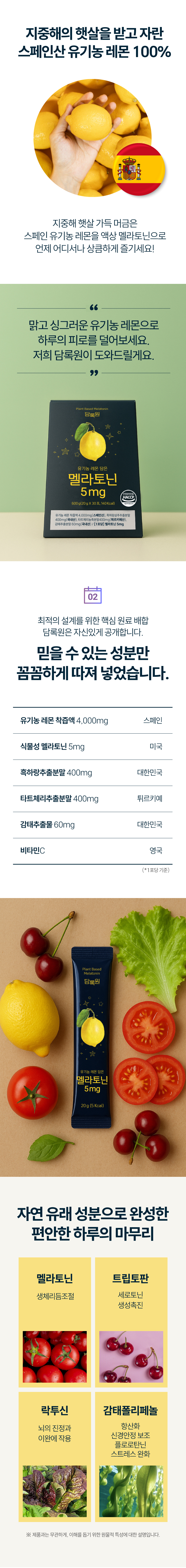Image resolution: width=186 pixels, height=1568 pixels.
Task: Open the 락투신 card lettuce photo
Action: coord(55,1491)
